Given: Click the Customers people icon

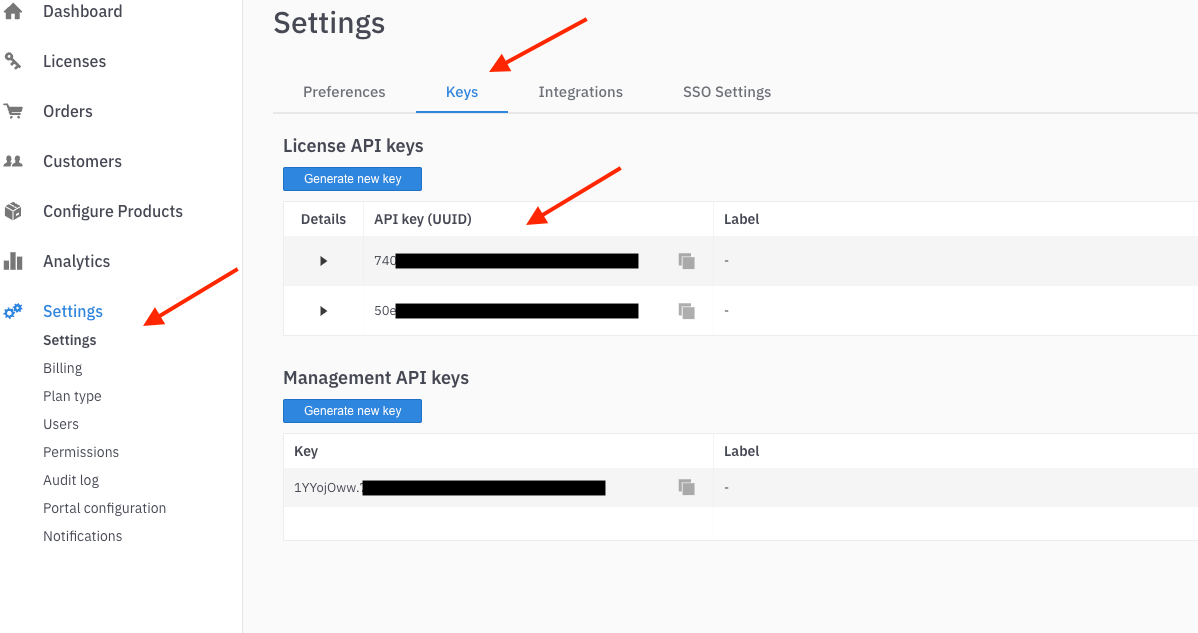Looking at the screenshot, I should [13, 161].
